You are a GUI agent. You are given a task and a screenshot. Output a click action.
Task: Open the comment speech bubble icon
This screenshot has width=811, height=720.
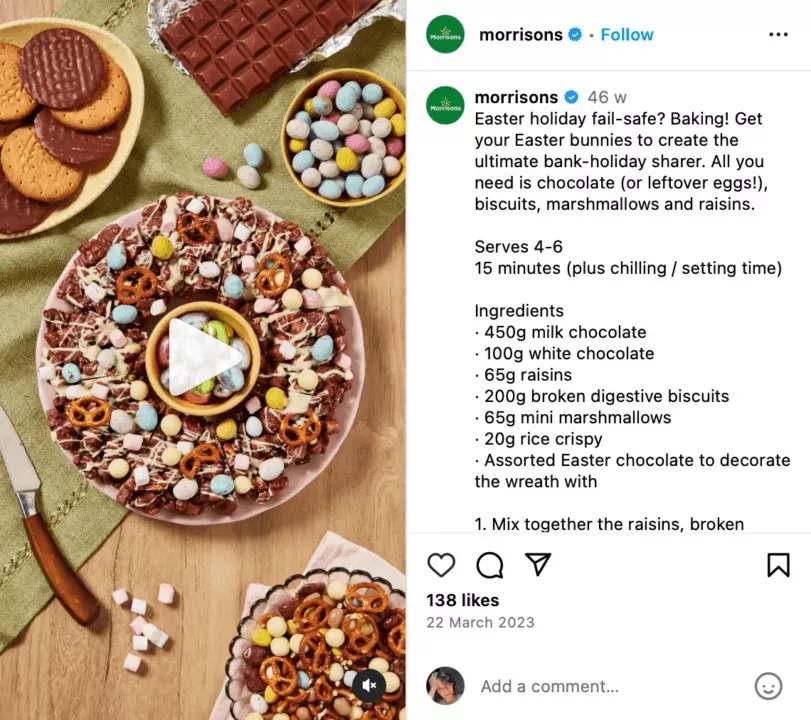pyautogui.click(x=489, y=565)
